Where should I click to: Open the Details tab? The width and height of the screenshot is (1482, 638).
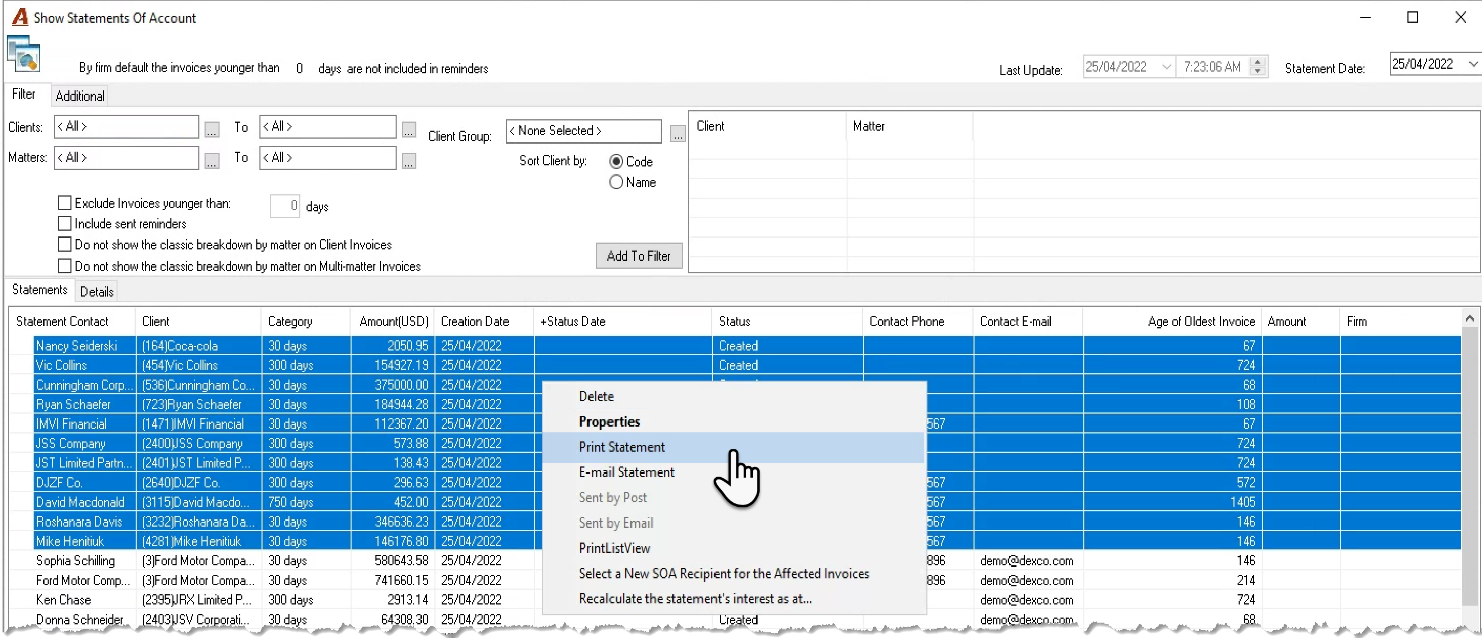(97, 292)
